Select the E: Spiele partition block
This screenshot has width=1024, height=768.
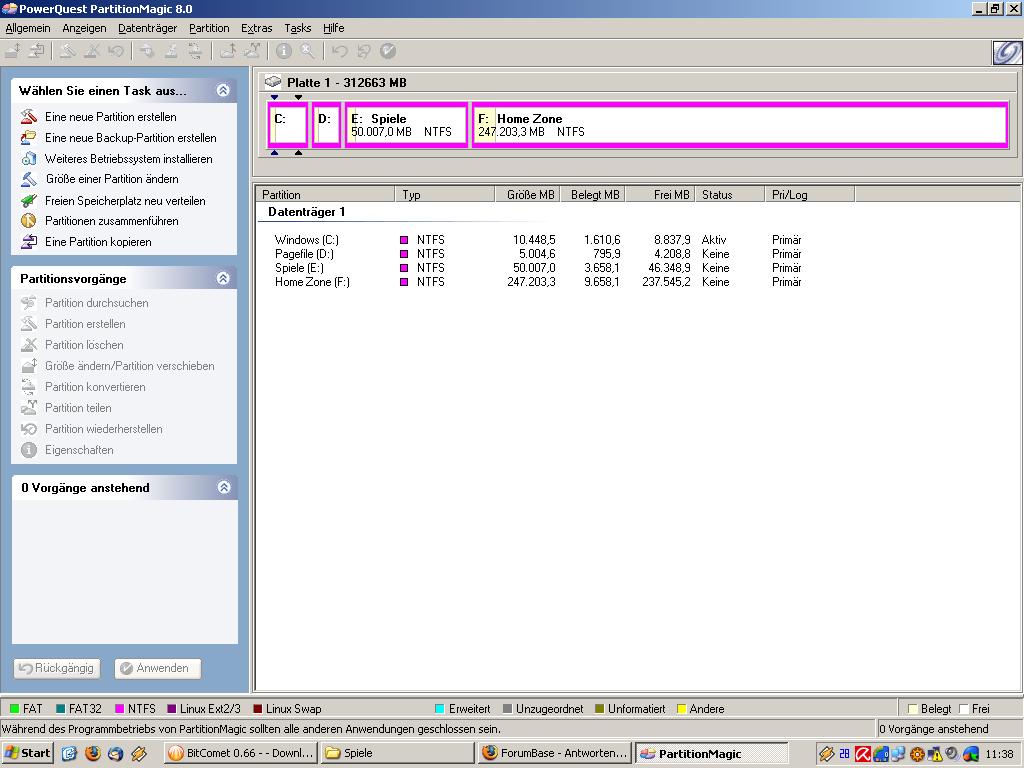click(x=406, y=125)
